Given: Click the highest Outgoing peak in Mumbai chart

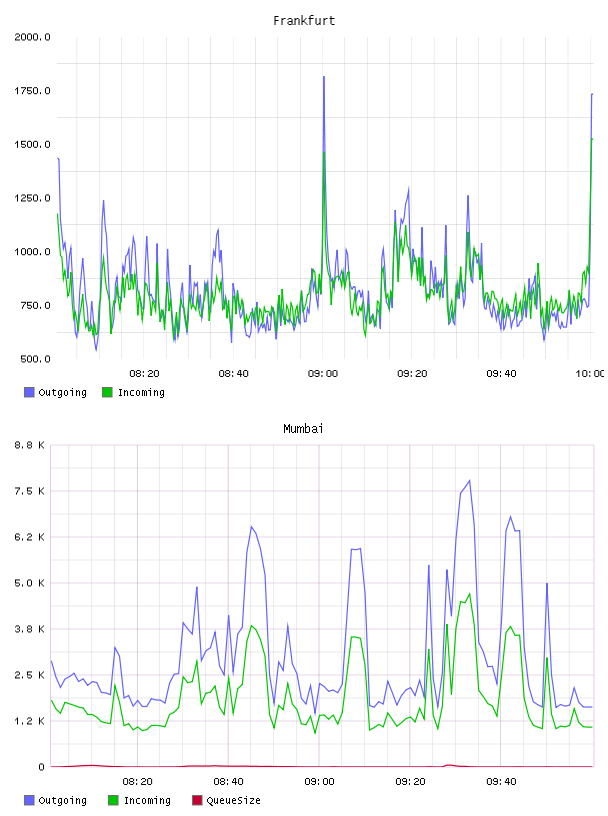Looking at the screenshot, I should tap(470, 480).
